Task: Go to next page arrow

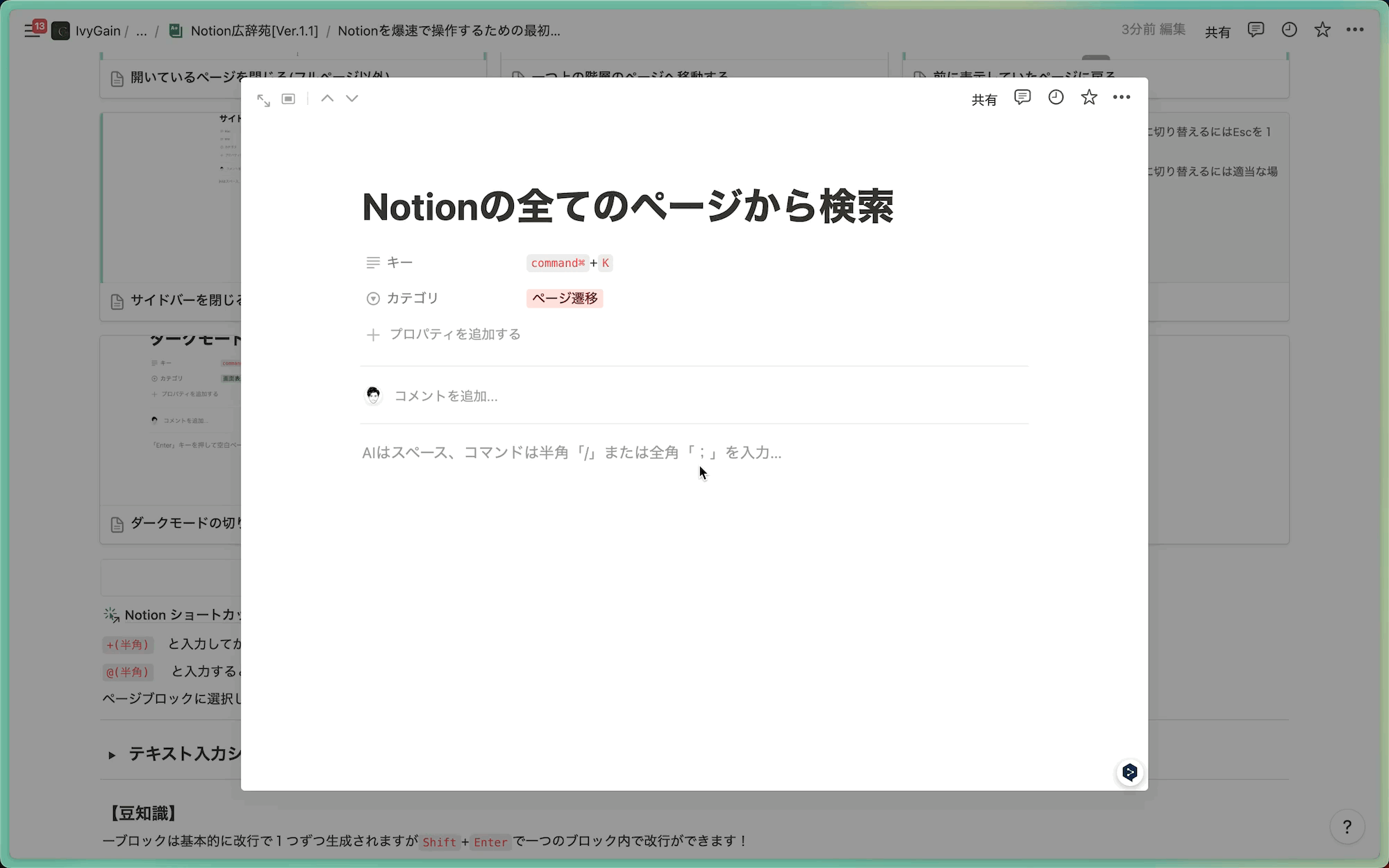Action: click(x=352, y=99)
